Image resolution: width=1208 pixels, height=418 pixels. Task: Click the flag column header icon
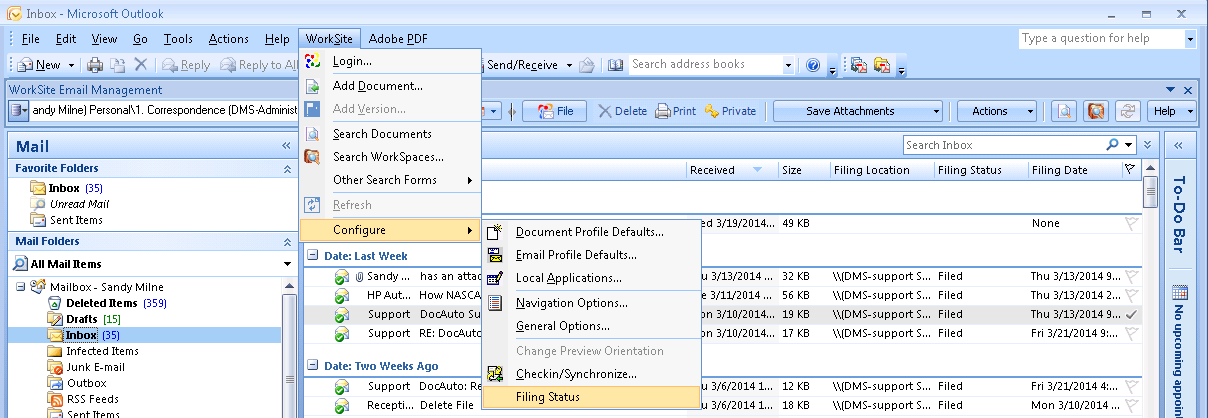pyautogui.click(x=1130, y=170)
